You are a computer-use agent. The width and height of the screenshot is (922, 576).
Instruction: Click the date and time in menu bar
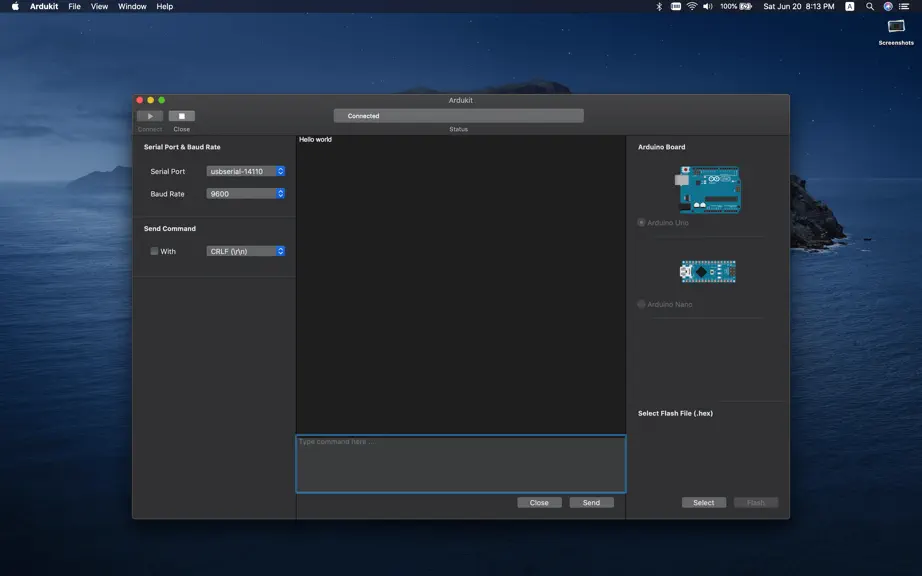(799, 6)
